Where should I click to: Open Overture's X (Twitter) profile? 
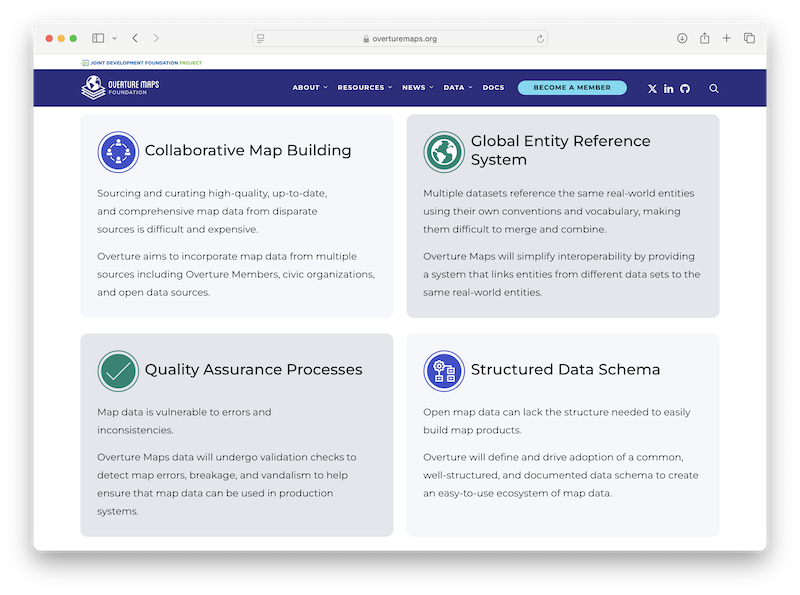point(652,89)
